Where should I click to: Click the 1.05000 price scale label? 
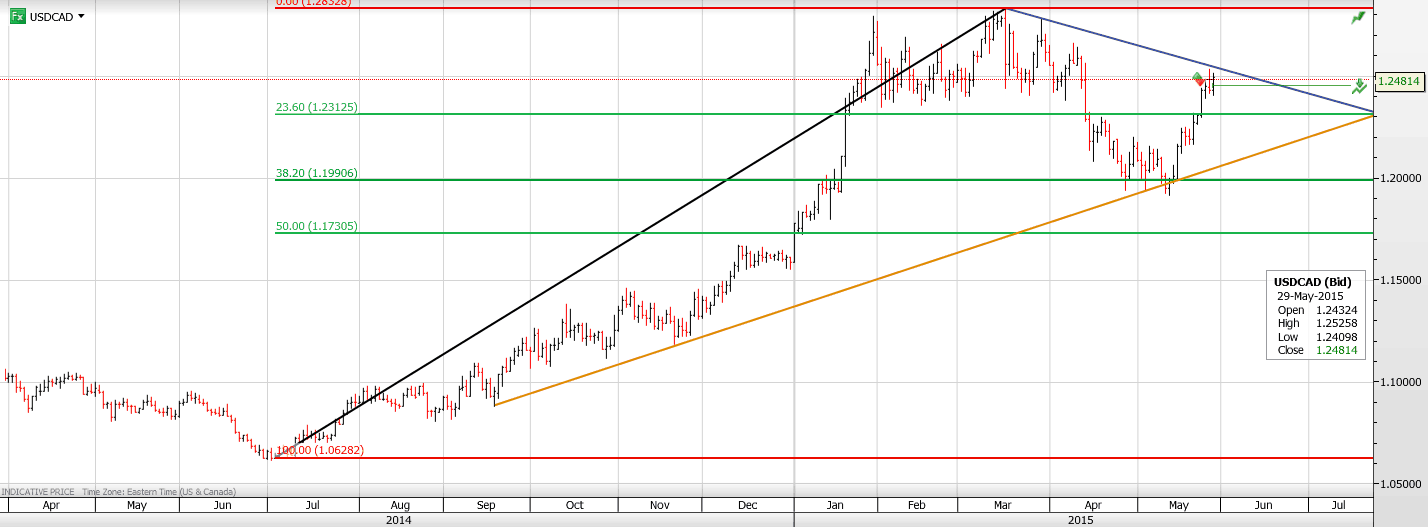tap(1401, 483)
